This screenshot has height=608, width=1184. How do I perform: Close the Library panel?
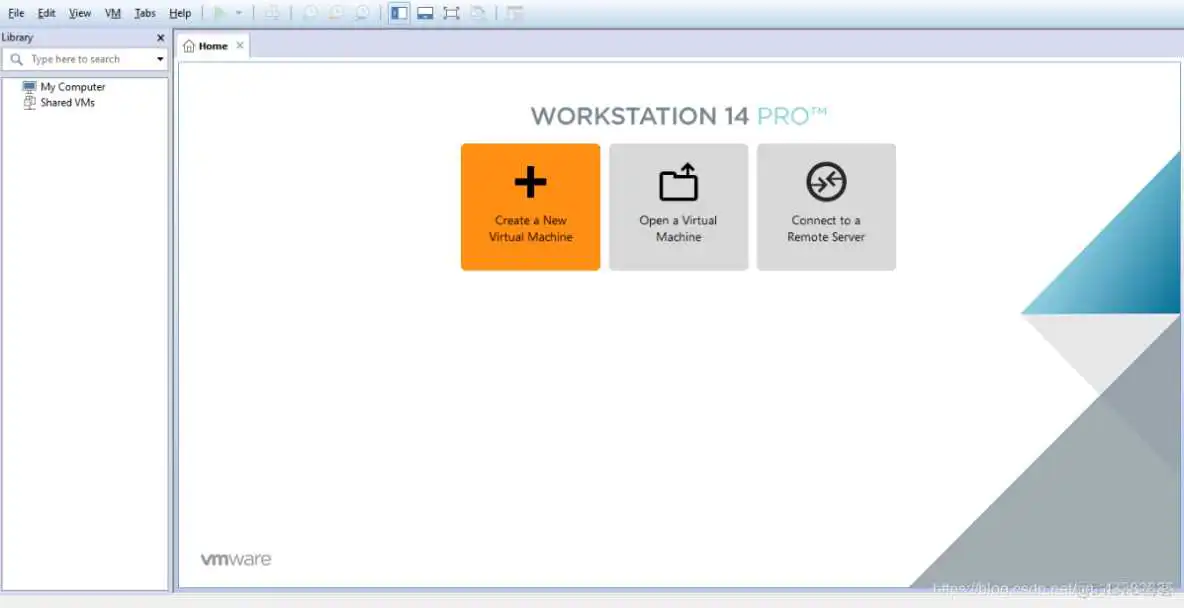tap(160, 38)
